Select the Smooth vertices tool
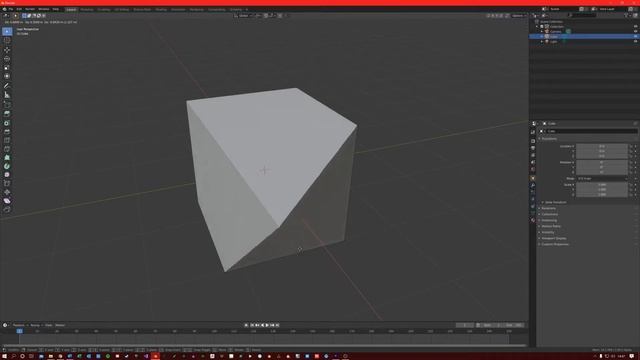The image size is (640, 360). (x=7, y=175)
